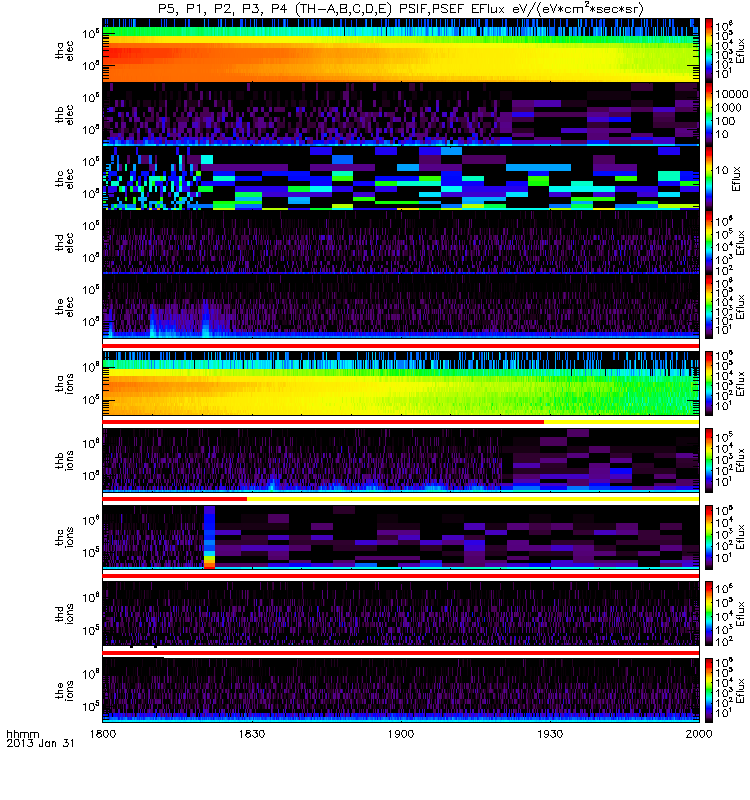Select the 'thb ions' axis label
The width and height of the screenshot is (750, 800).
pos(64,460)
